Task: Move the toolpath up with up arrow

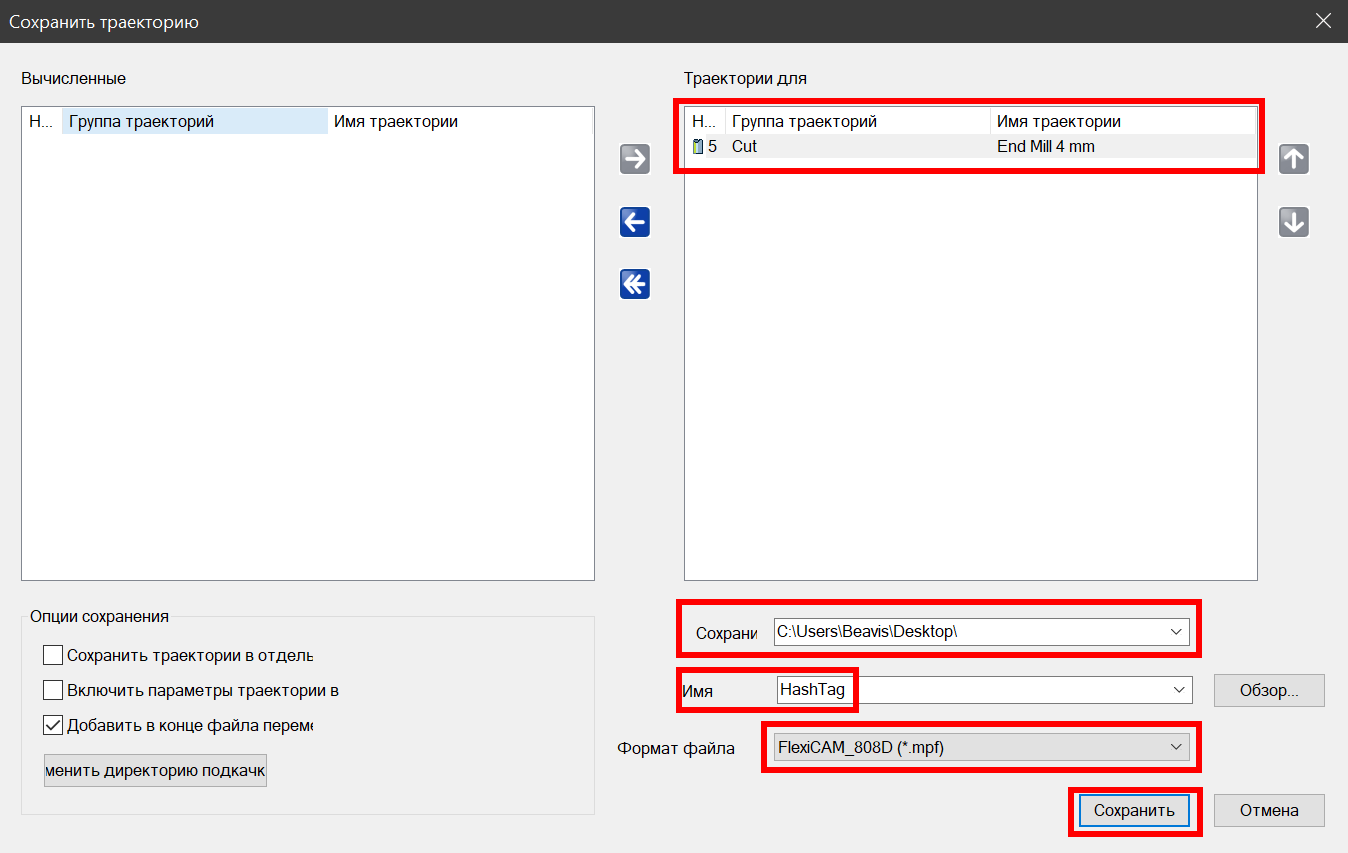Action: 1294,159
